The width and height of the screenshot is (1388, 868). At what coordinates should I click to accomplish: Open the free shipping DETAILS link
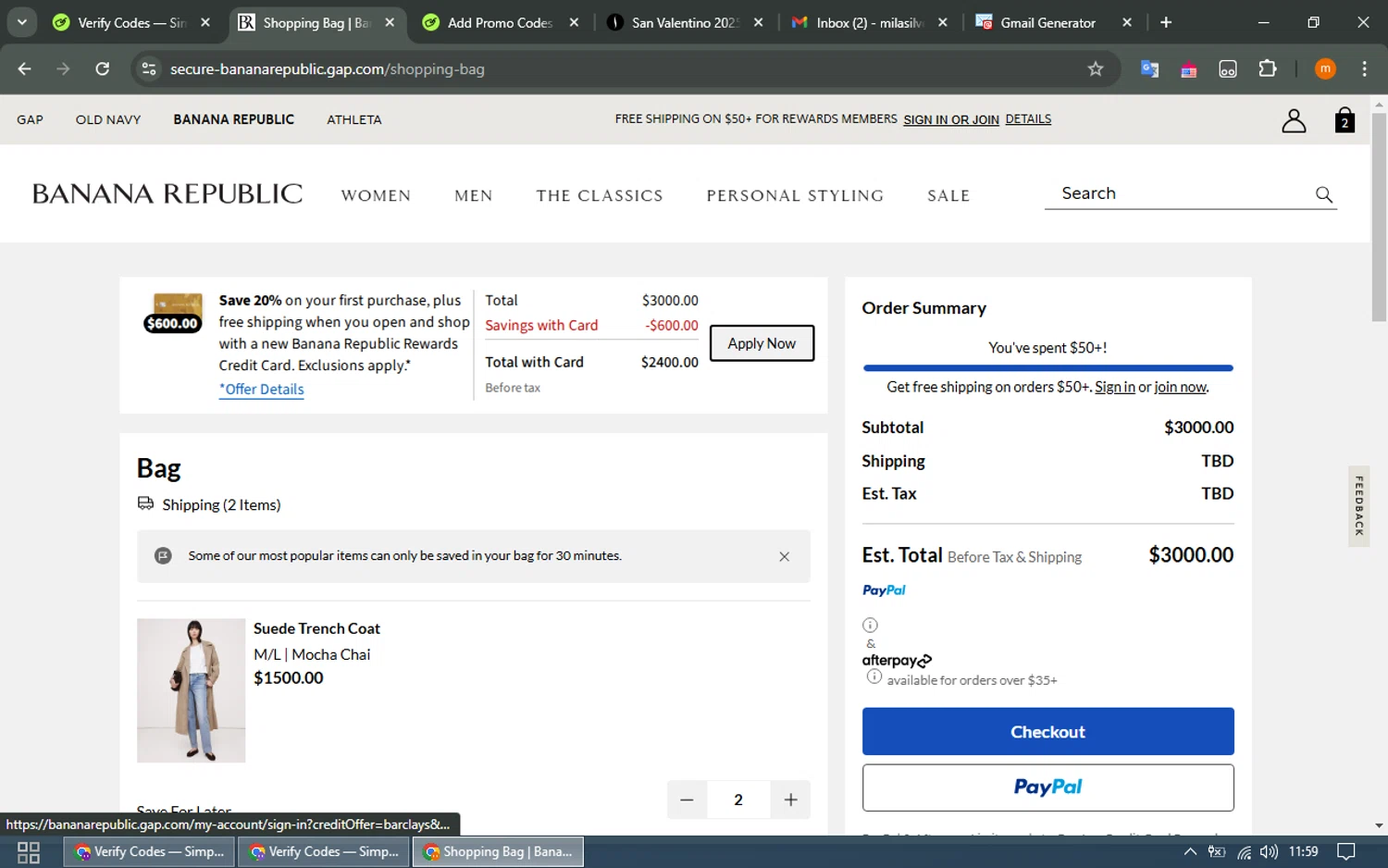coord(1028,119)
